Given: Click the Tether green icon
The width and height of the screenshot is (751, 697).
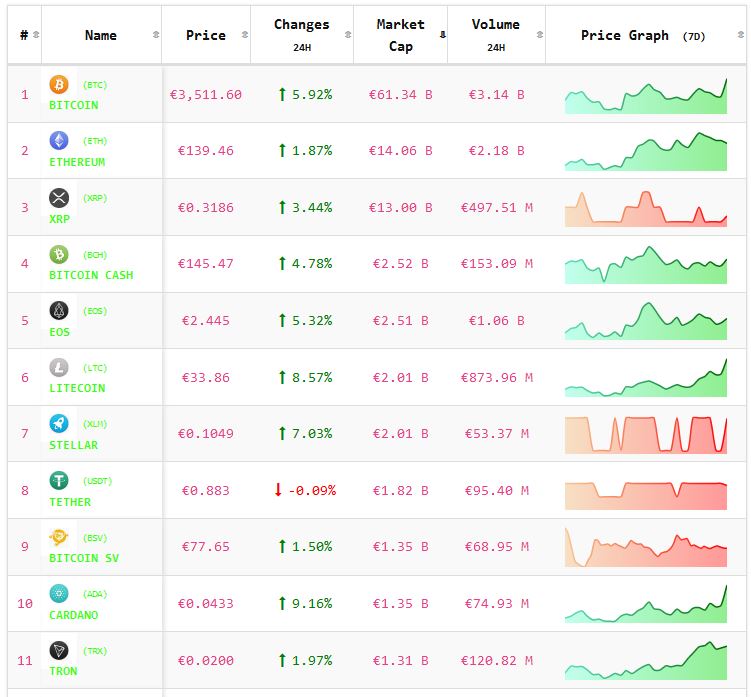Looking at the screenshot, I should [59, 481].
